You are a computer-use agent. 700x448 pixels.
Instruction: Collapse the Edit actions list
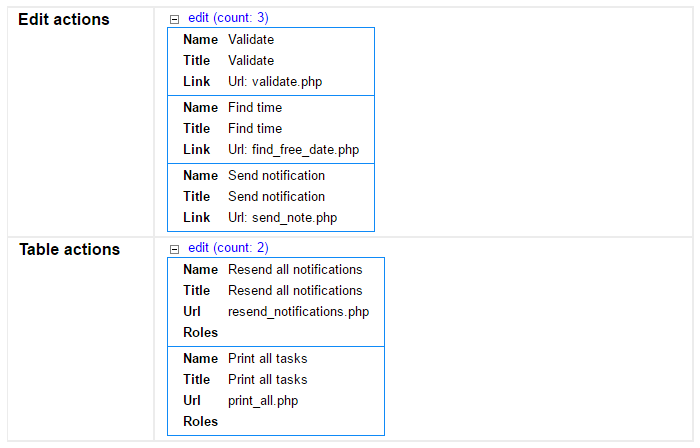(x=175, y=19)
